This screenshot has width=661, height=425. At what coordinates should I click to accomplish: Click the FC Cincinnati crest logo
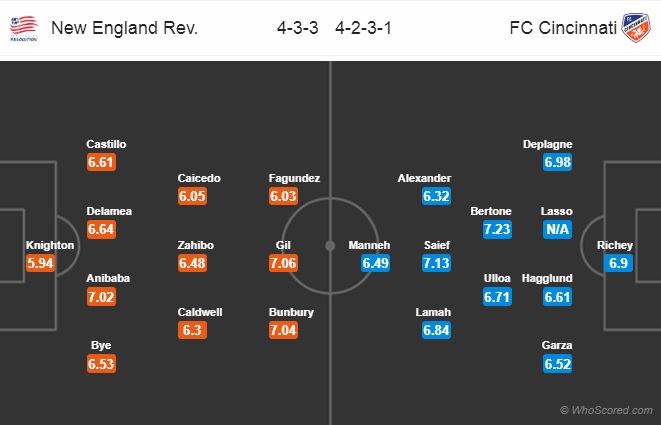[x=636, y=27]
